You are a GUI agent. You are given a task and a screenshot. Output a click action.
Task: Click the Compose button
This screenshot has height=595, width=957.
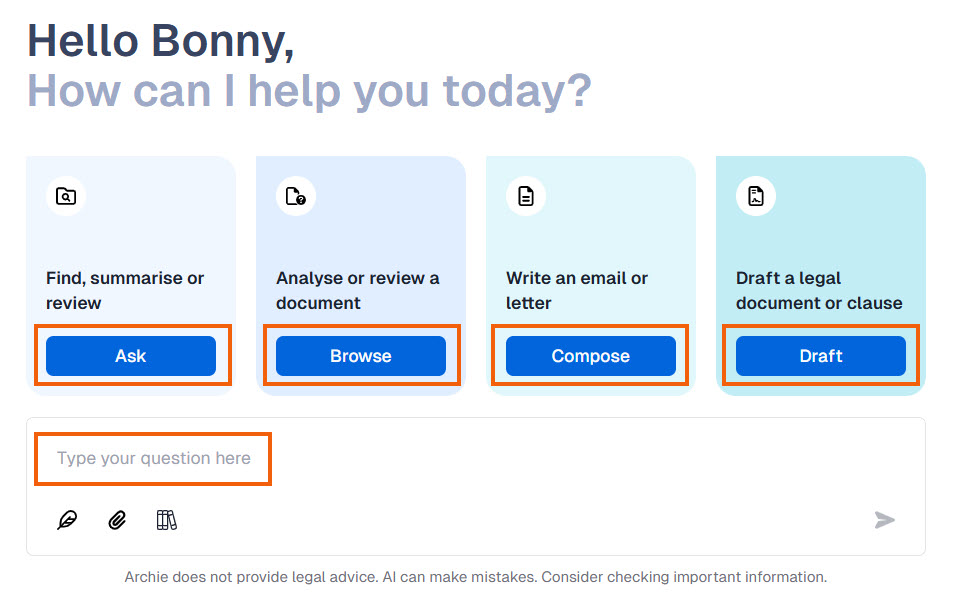pyautogui.click(x=591, y=356)
